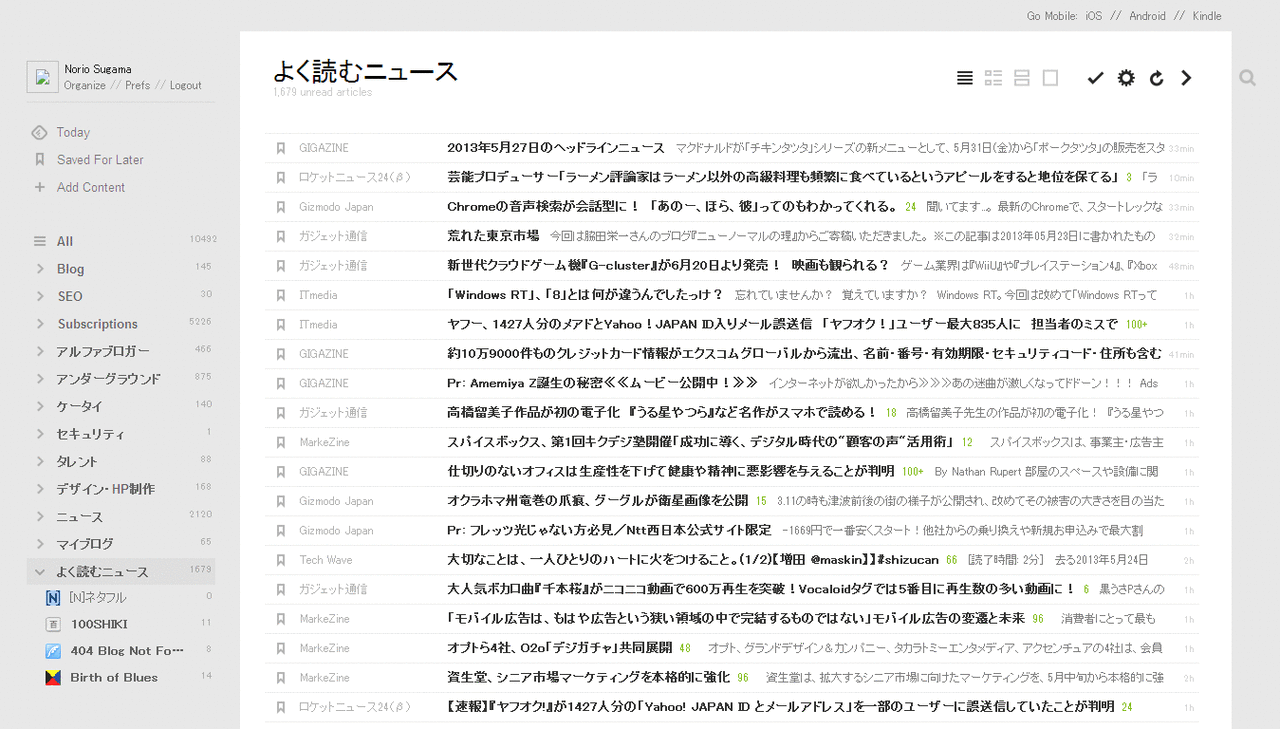The image size is (1280, 729).
Task: Open the search magnifier icon
Action: pyautogui.click(x=1247, y=78)
